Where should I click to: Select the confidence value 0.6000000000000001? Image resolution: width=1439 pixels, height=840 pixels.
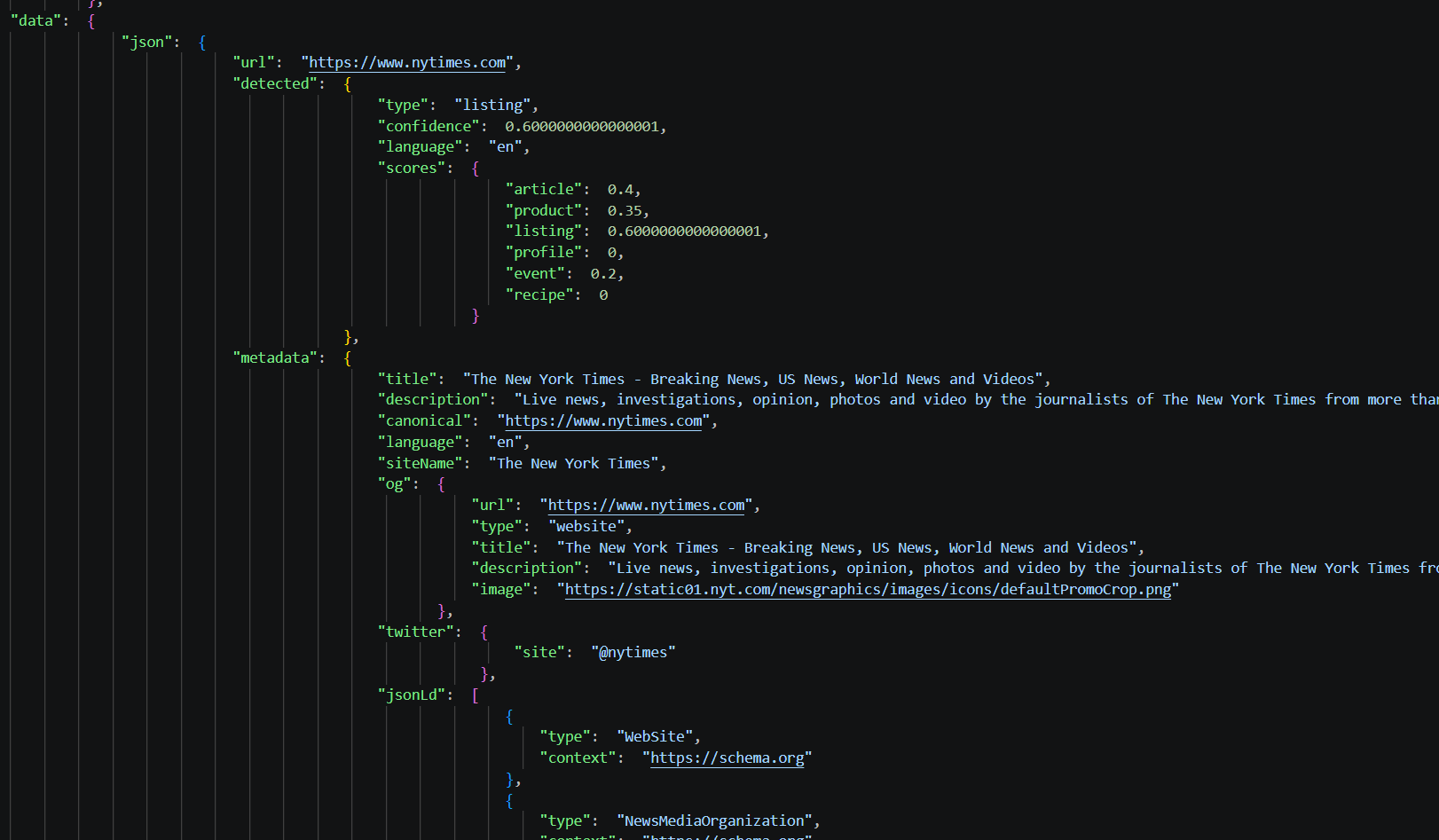coord(582,126)
